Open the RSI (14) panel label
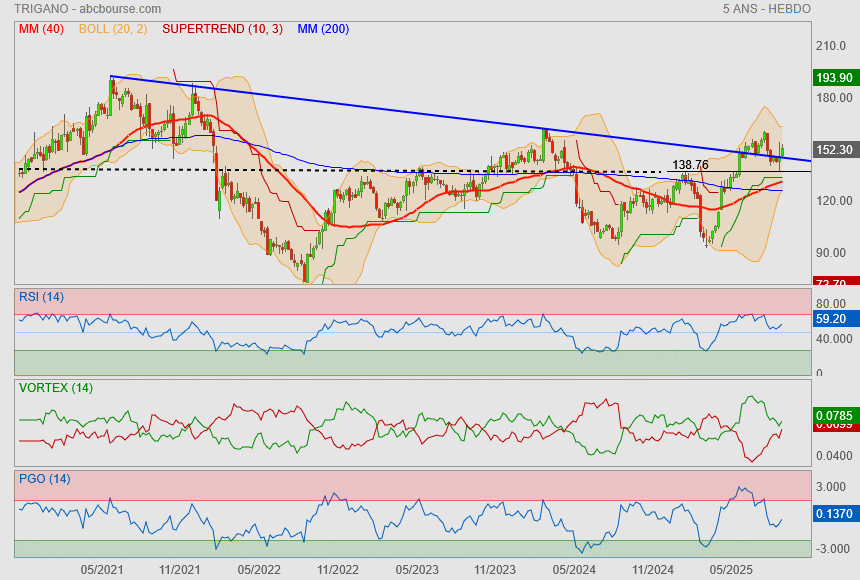 [41, 296]
